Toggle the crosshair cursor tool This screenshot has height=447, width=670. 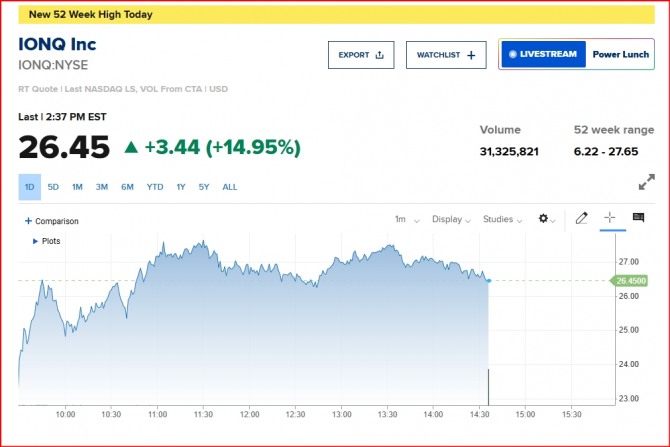pos(610,218)
